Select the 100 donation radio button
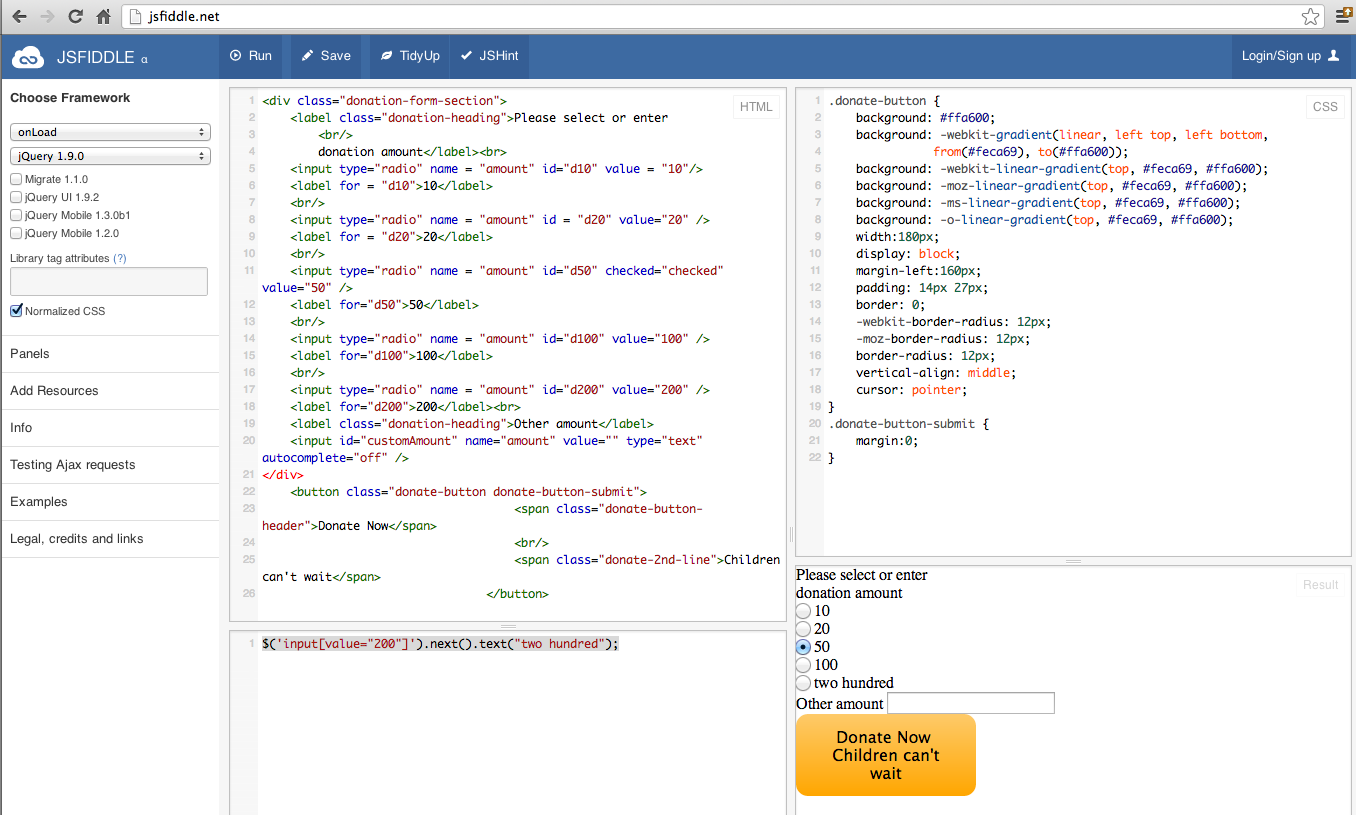 click(x=804, y=665)
